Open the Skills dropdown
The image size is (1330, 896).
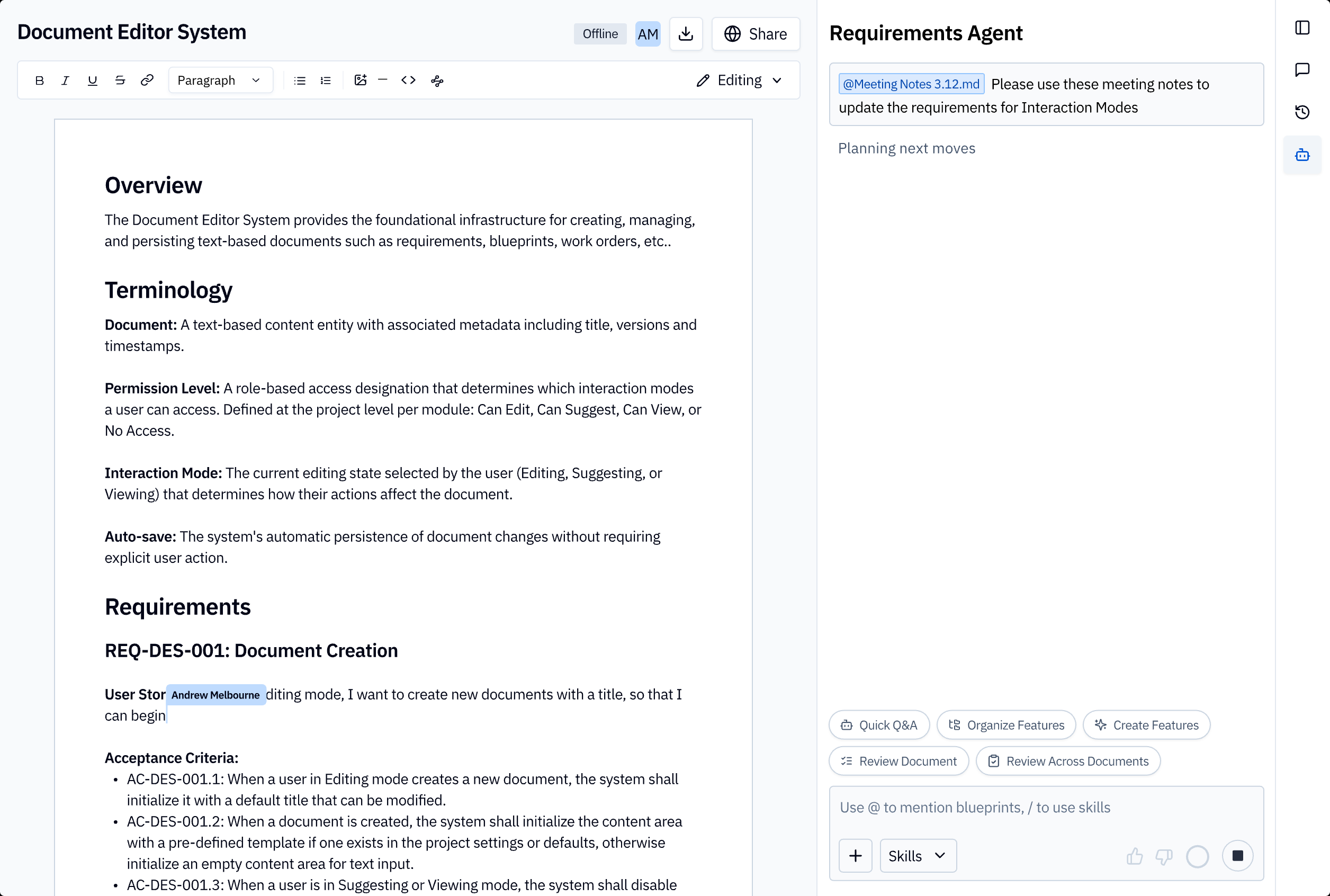[917, 855]
